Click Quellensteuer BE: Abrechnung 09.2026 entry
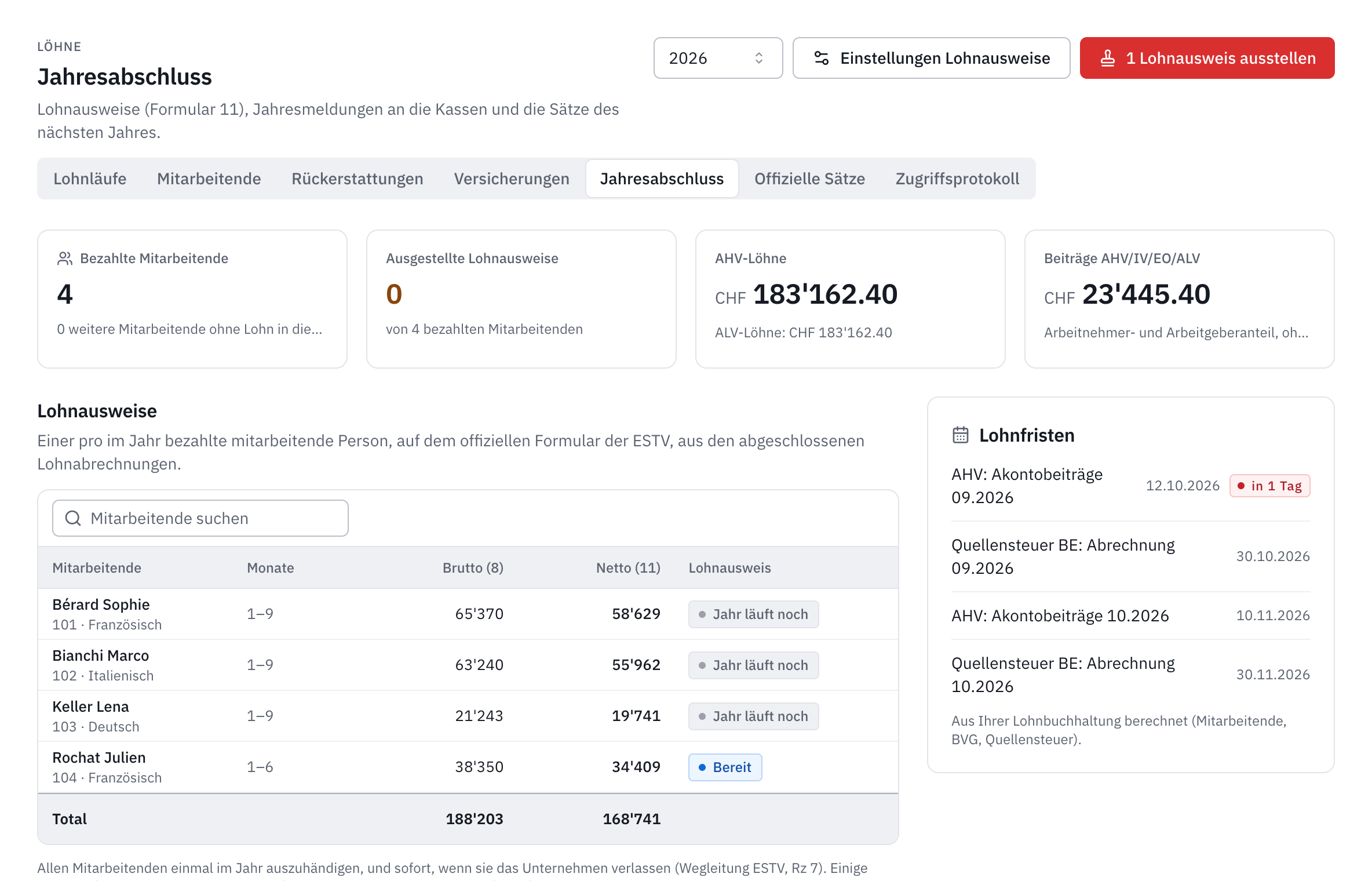1372x881 pixels. [x=1130, y=556]
